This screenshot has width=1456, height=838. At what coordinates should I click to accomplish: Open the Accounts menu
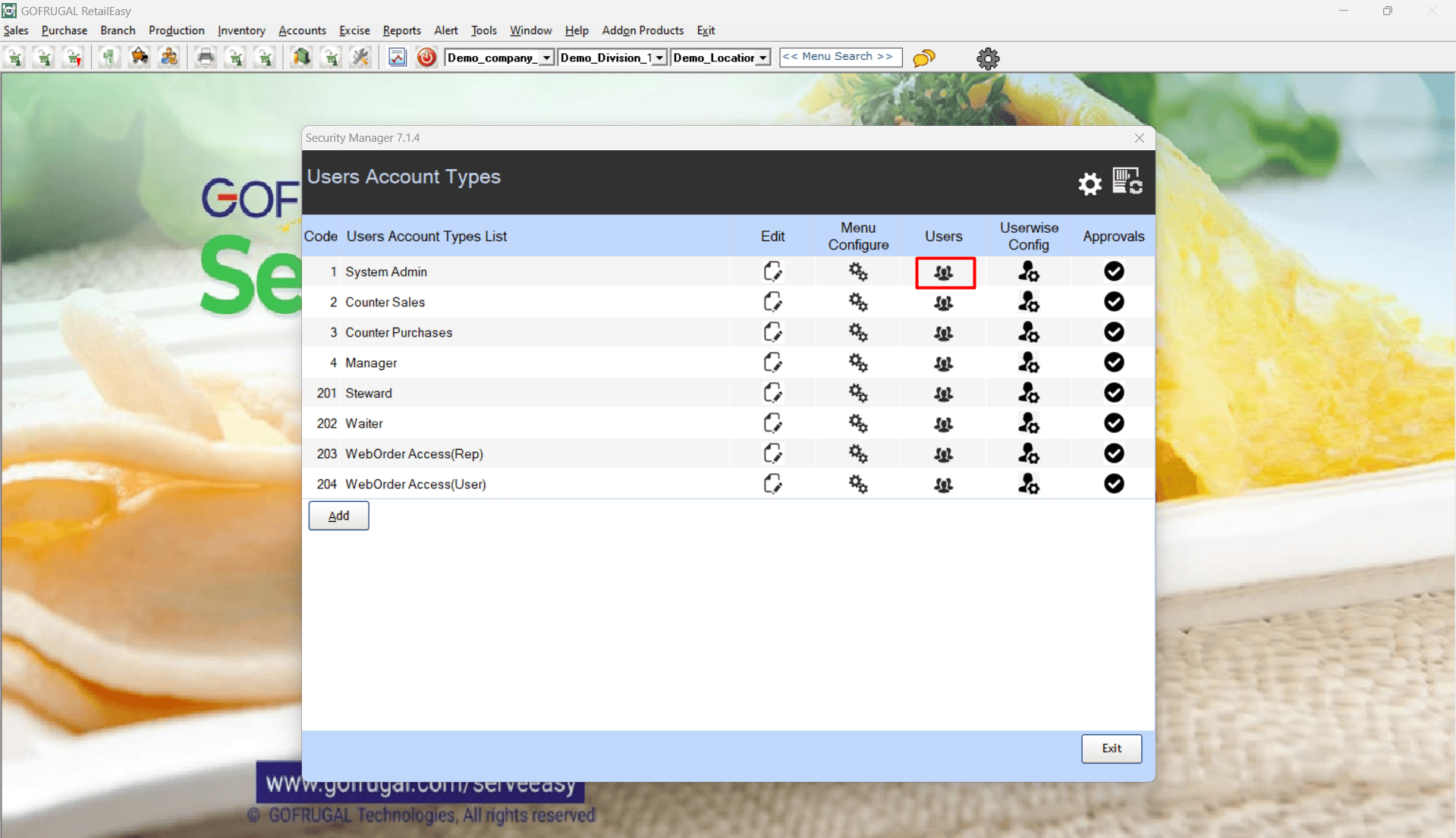point(302,30)
